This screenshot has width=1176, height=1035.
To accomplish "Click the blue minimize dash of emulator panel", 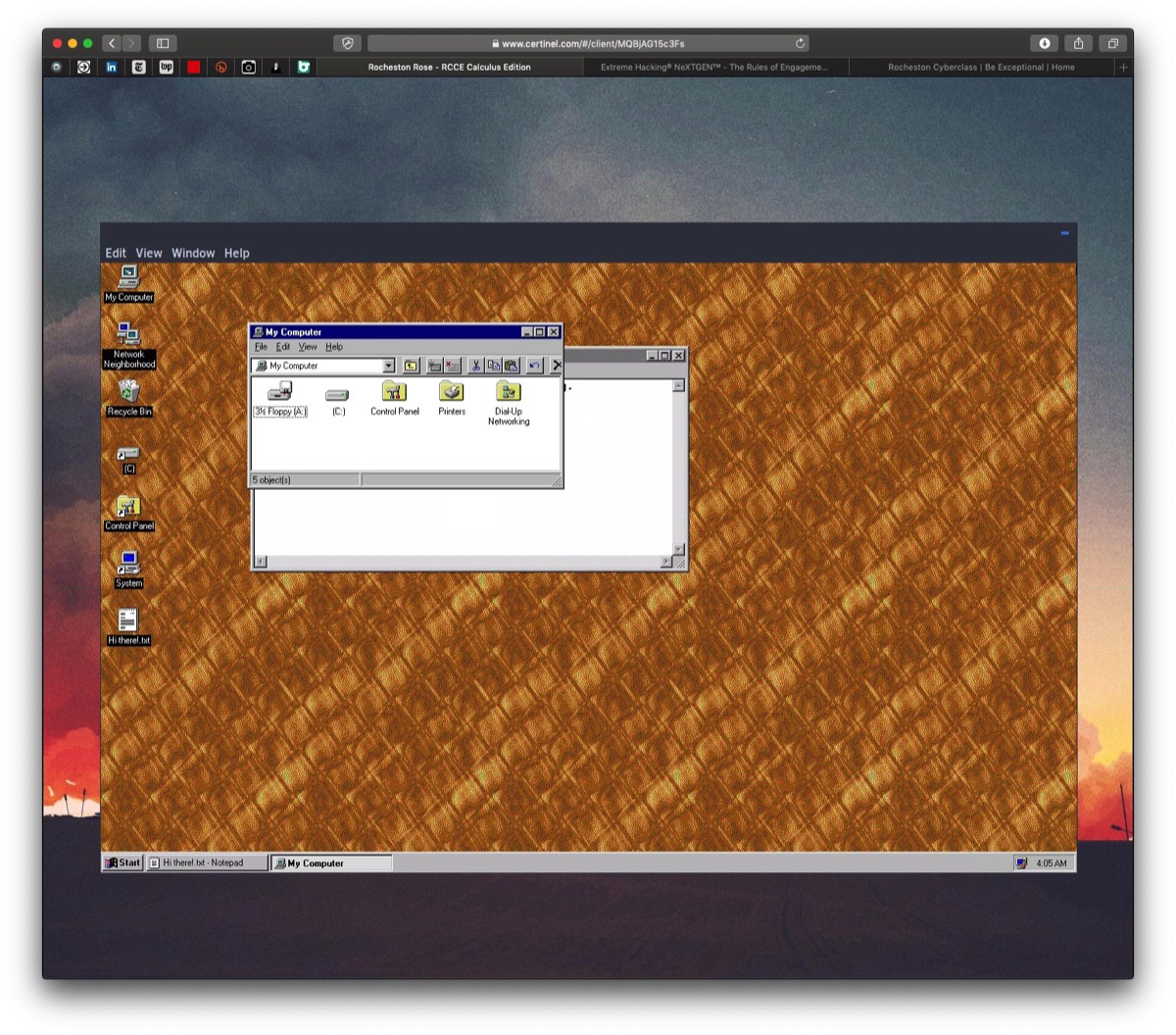I will [1064, 233].
